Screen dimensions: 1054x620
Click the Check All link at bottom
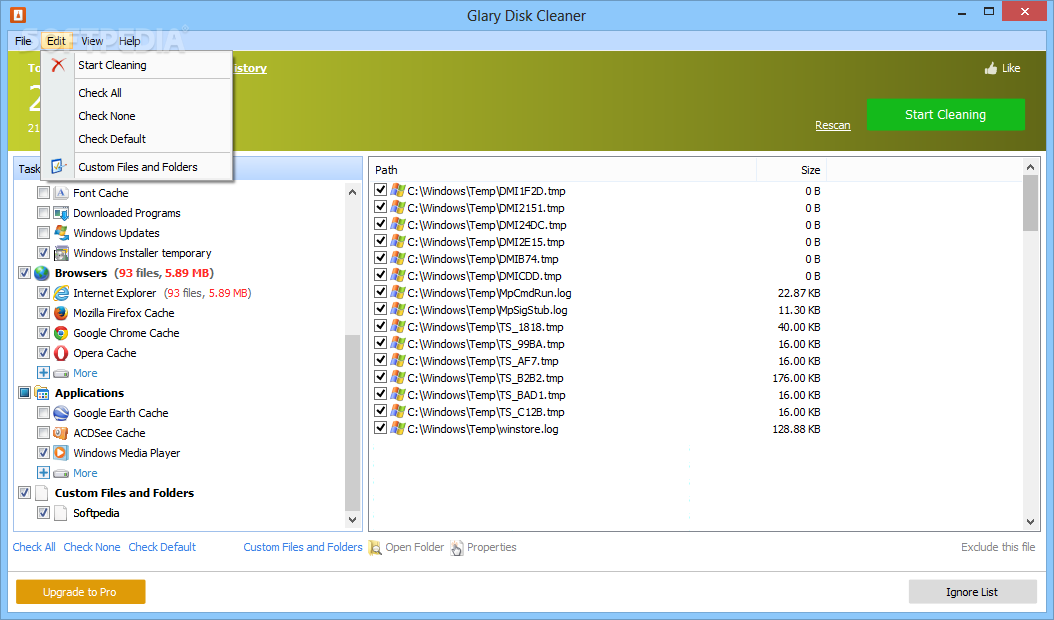pyautogui.click(x=34, y=547)
